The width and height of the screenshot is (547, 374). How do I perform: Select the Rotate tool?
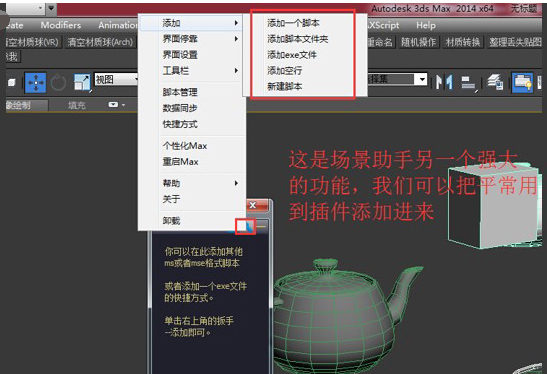pos(58,83)
